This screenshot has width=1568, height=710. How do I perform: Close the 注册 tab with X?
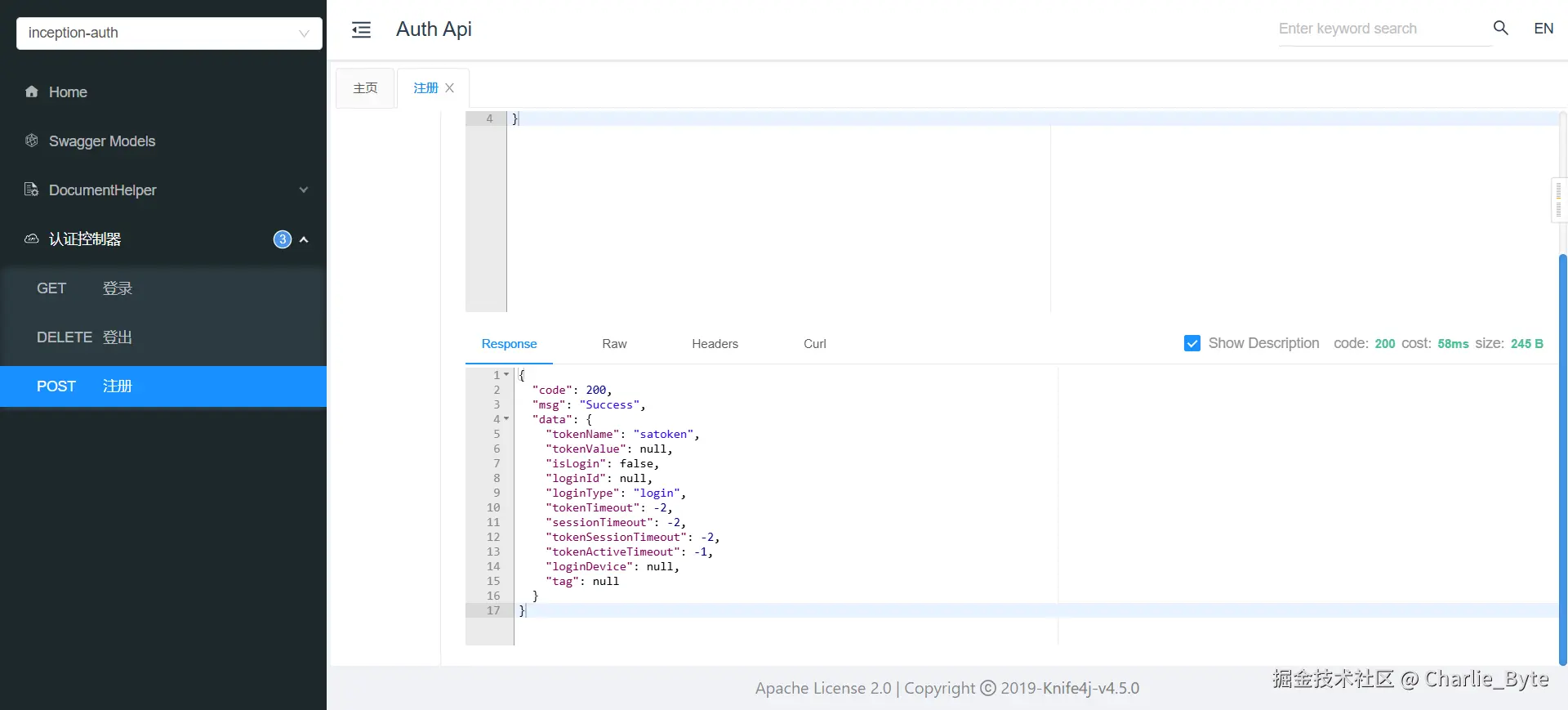coord(450,88)
